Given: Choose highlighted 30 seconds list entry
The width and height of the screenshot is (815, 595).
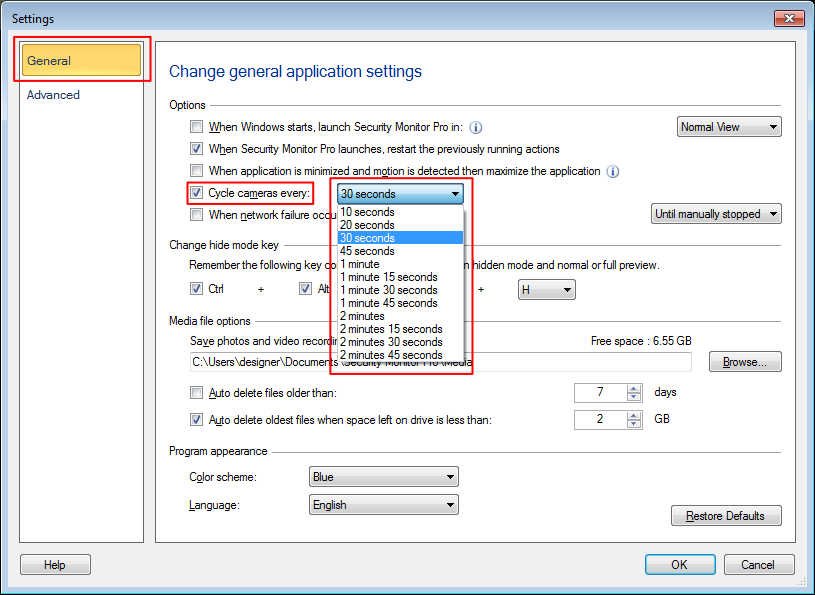Looking at the screenshot, I should 400,238.
